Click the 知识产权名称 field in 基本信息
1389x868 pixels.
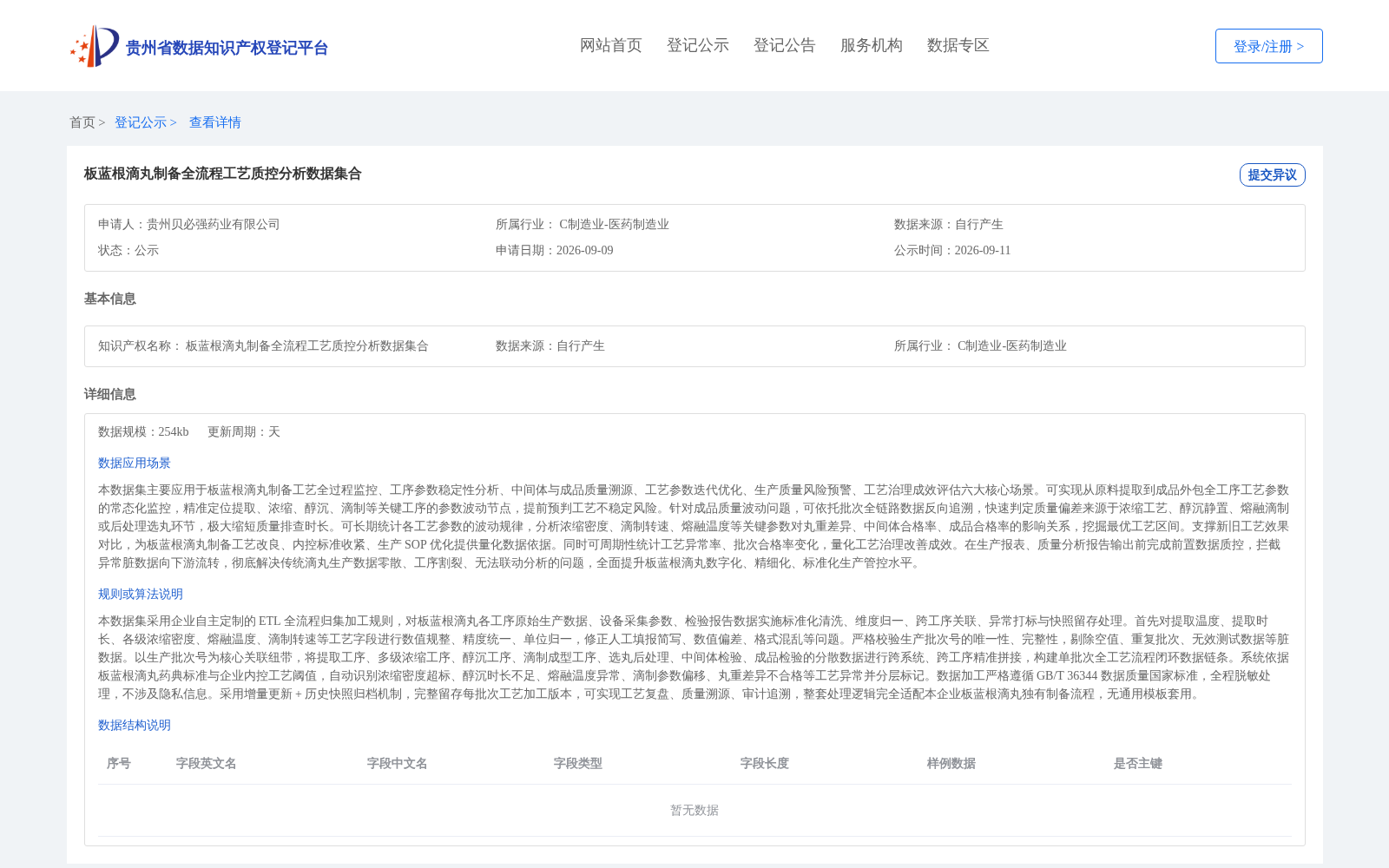(x=263, y=345)
